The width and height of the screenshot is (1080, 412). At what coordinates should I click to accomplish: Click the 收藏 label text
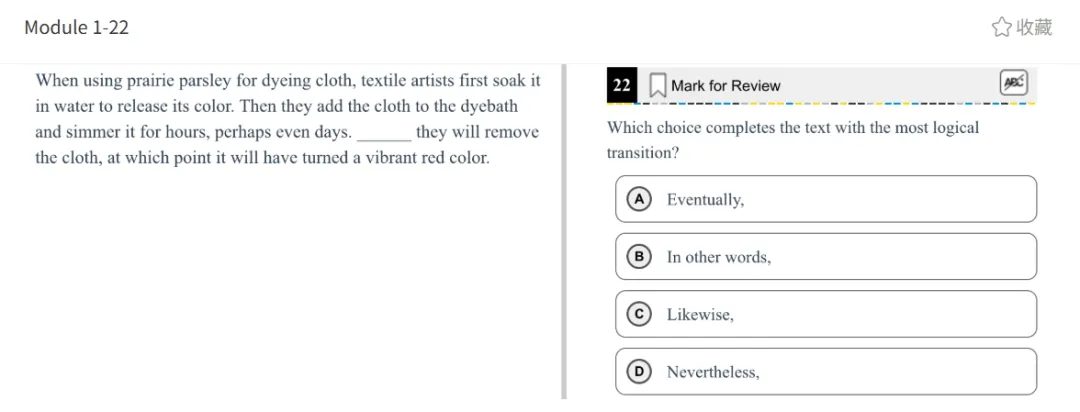[x=1034, y=27]
